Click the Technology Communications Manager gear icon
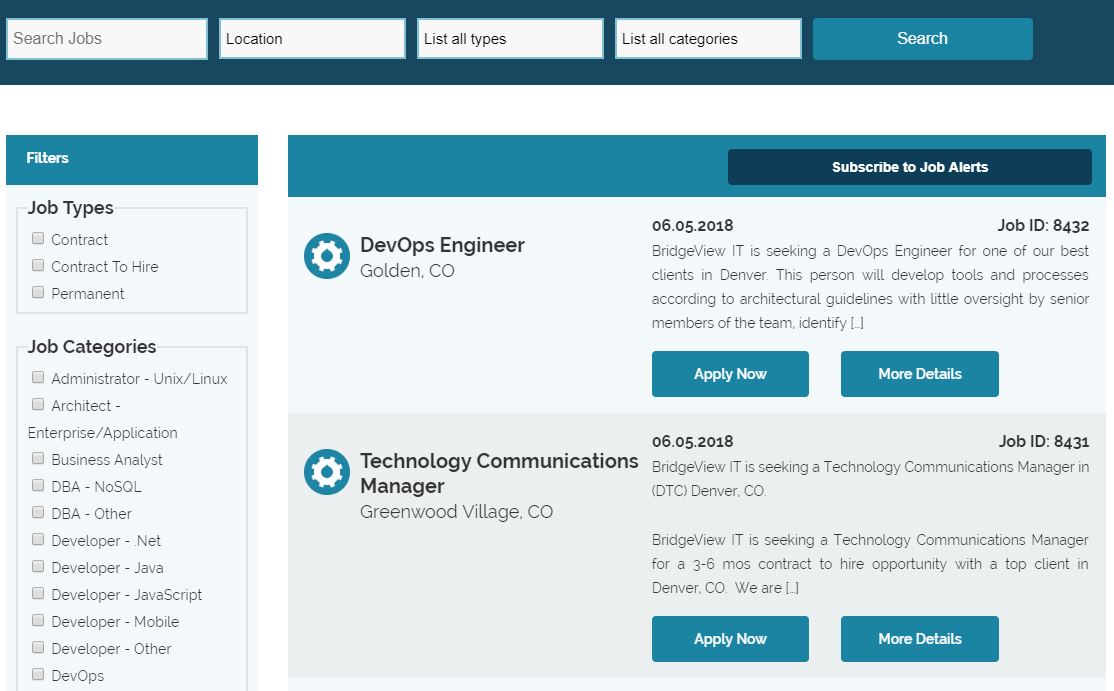Viewport: 1114px width, 691px height. click(326, 472)
